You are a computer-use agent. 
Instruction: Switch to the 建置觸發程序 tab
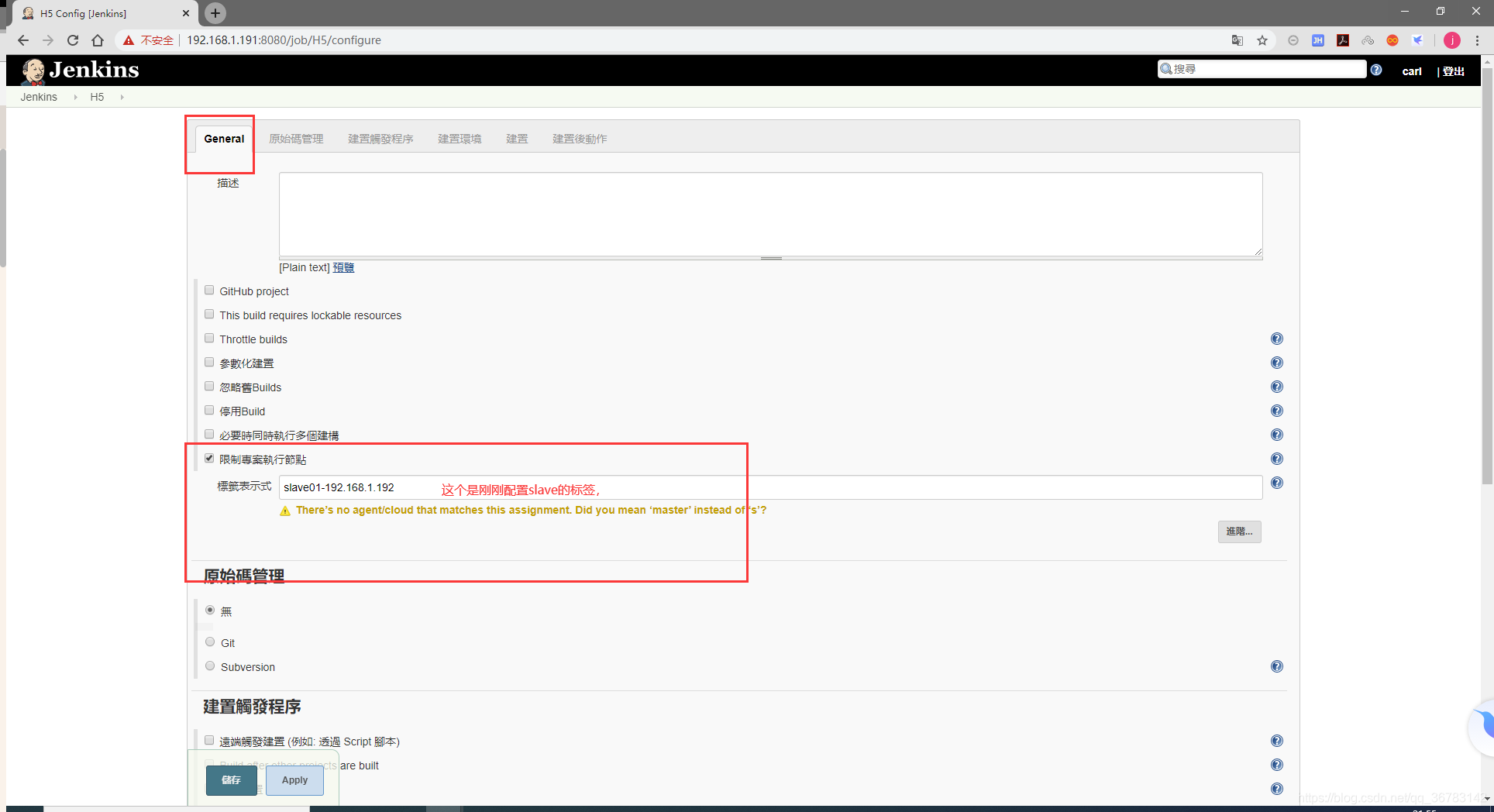pyautogui.click(x=380, y=139)
